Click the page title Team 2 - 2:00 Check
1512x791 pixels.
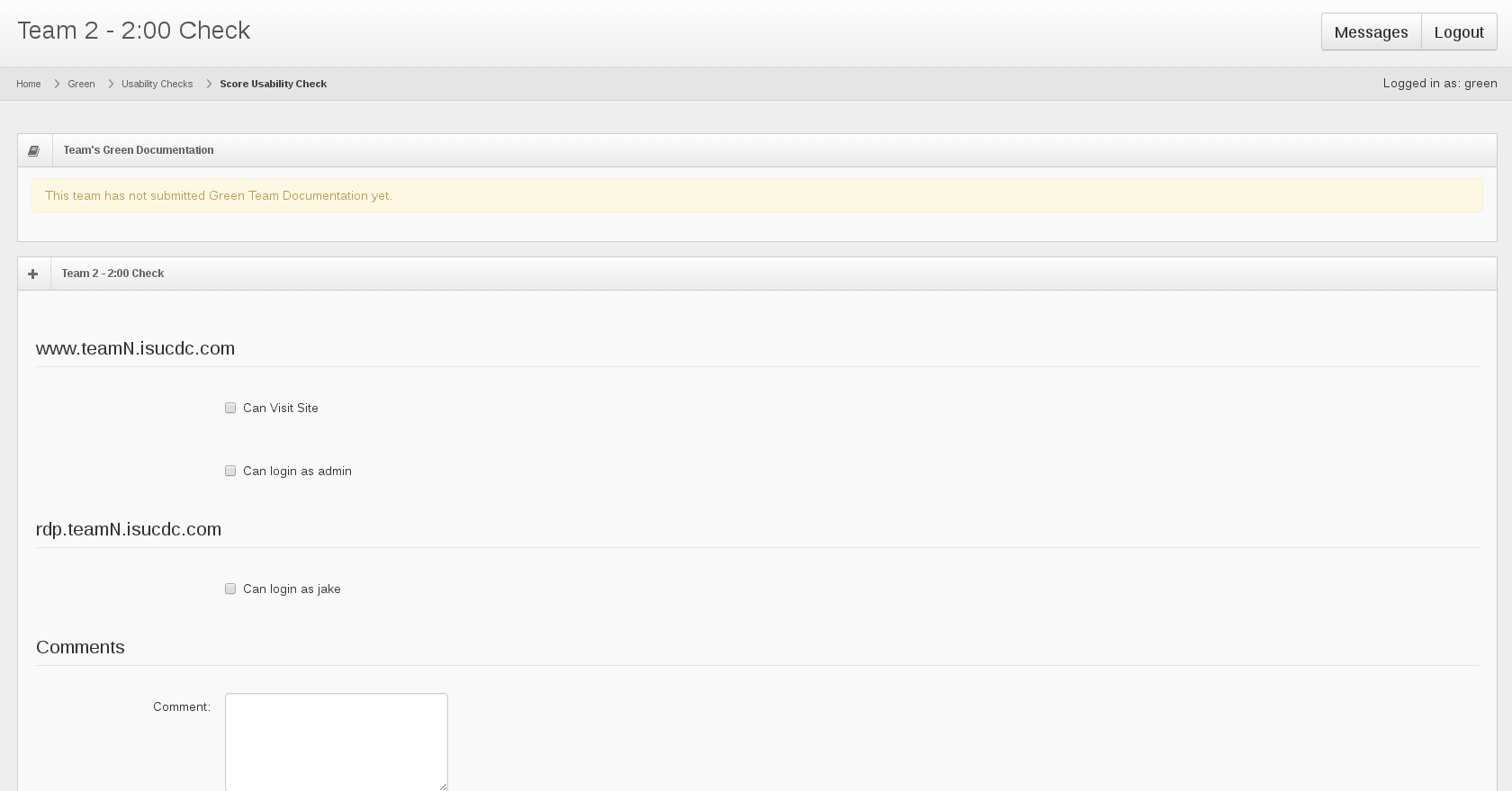click(x=134, y=30)
